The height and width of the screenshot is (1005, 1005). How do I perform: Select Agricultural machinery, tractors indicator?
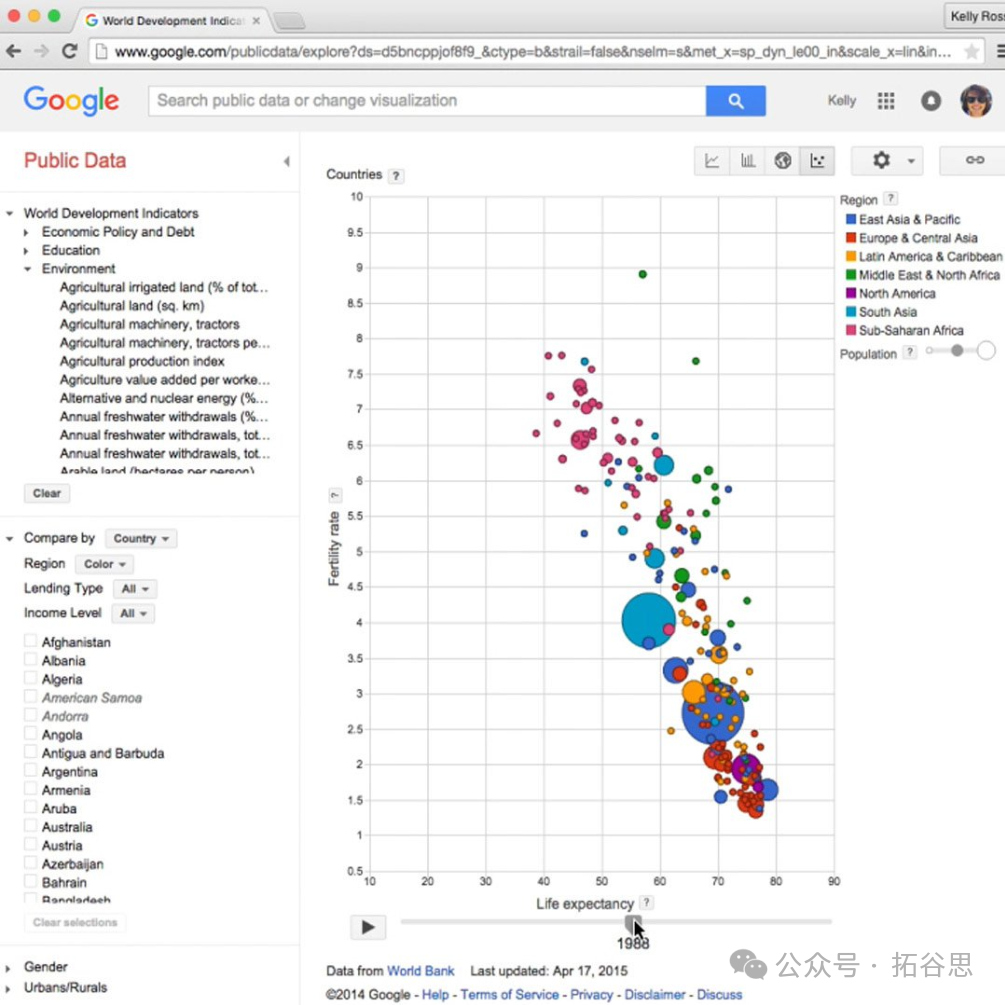click(149, 324)
